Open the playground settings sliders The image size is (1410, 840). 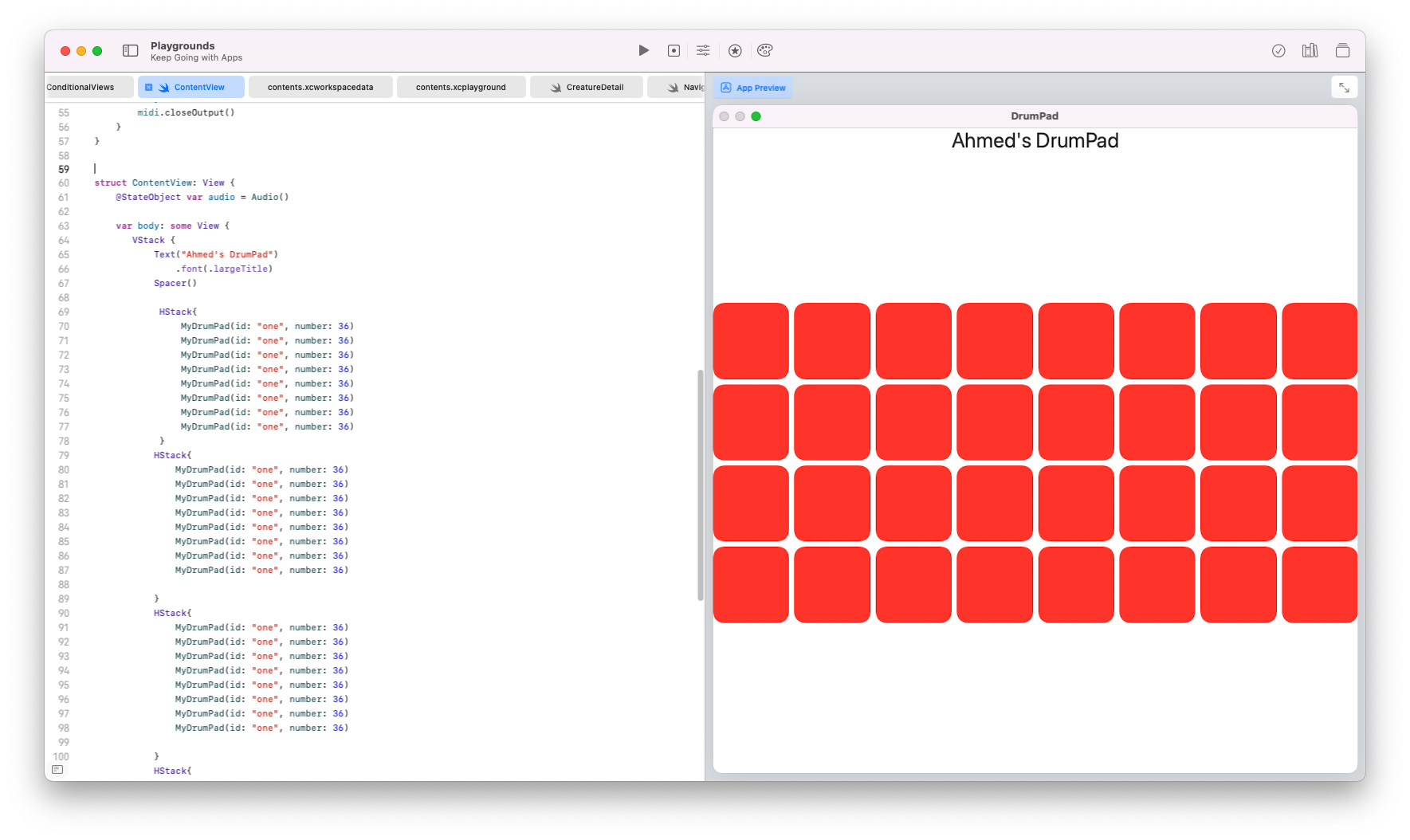point(703,50)
